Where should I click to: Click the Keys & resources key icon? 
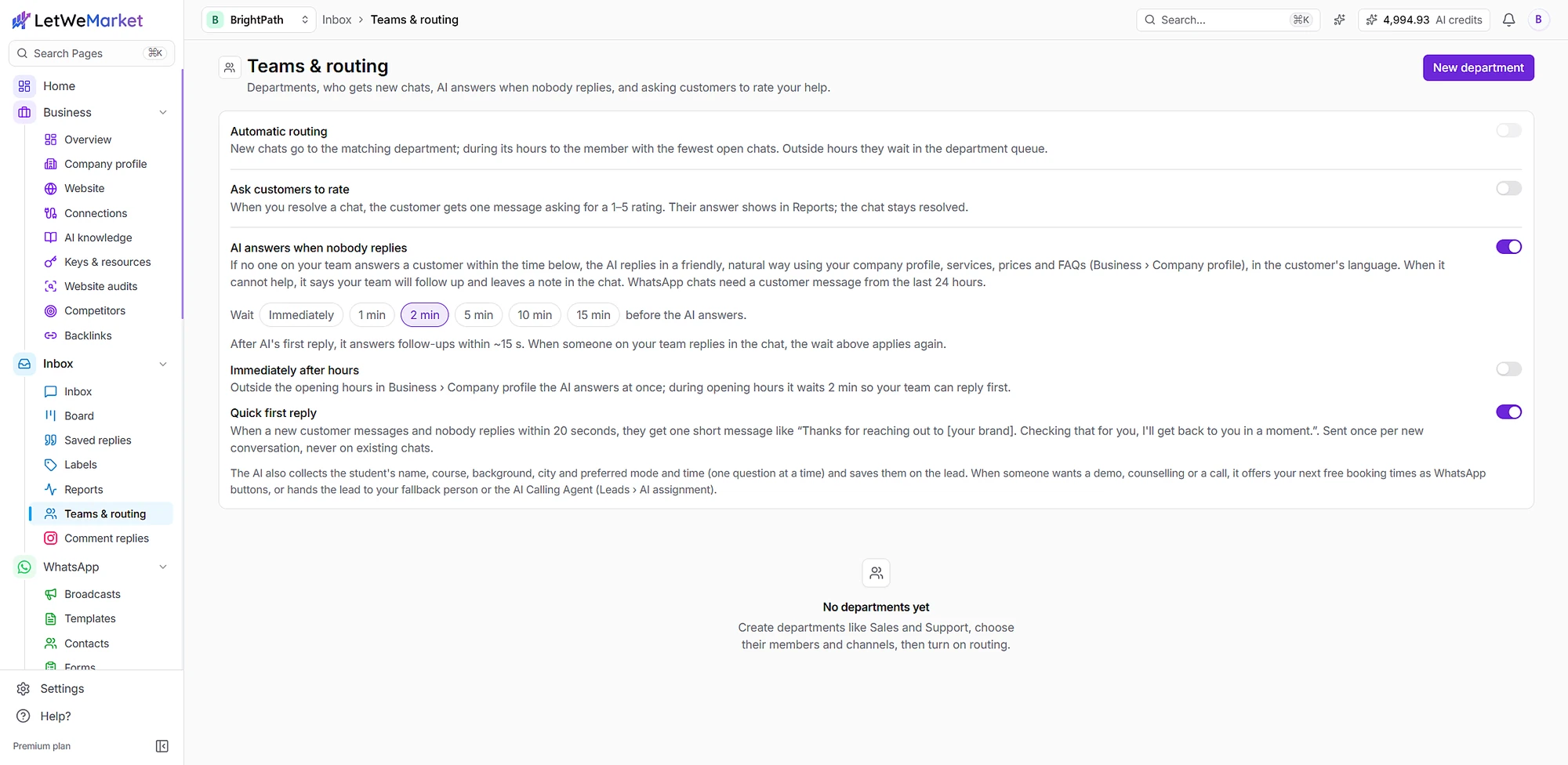point(51,262)
